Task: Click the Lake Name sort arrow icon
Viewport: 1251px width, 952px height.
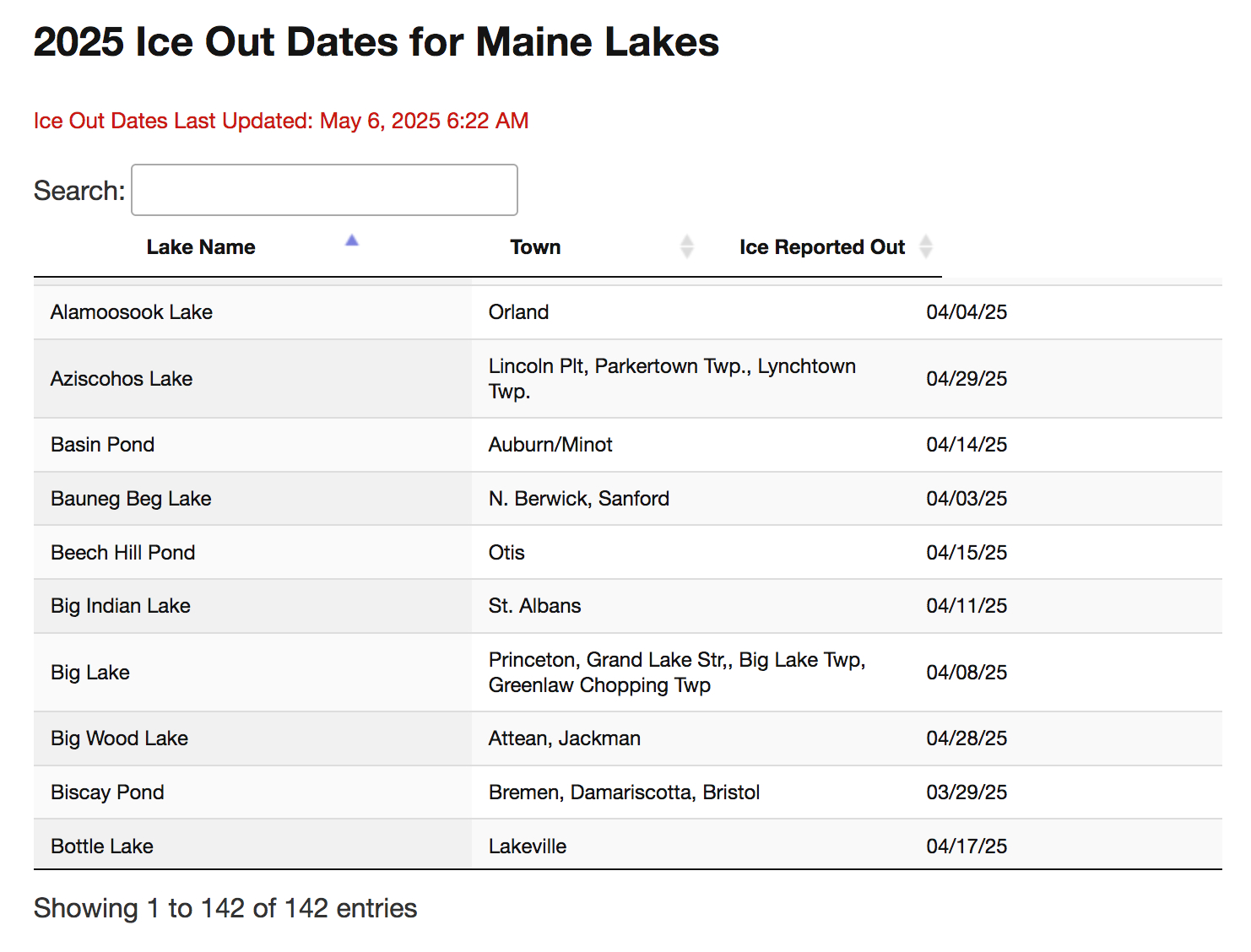Action: coord(352,241)
